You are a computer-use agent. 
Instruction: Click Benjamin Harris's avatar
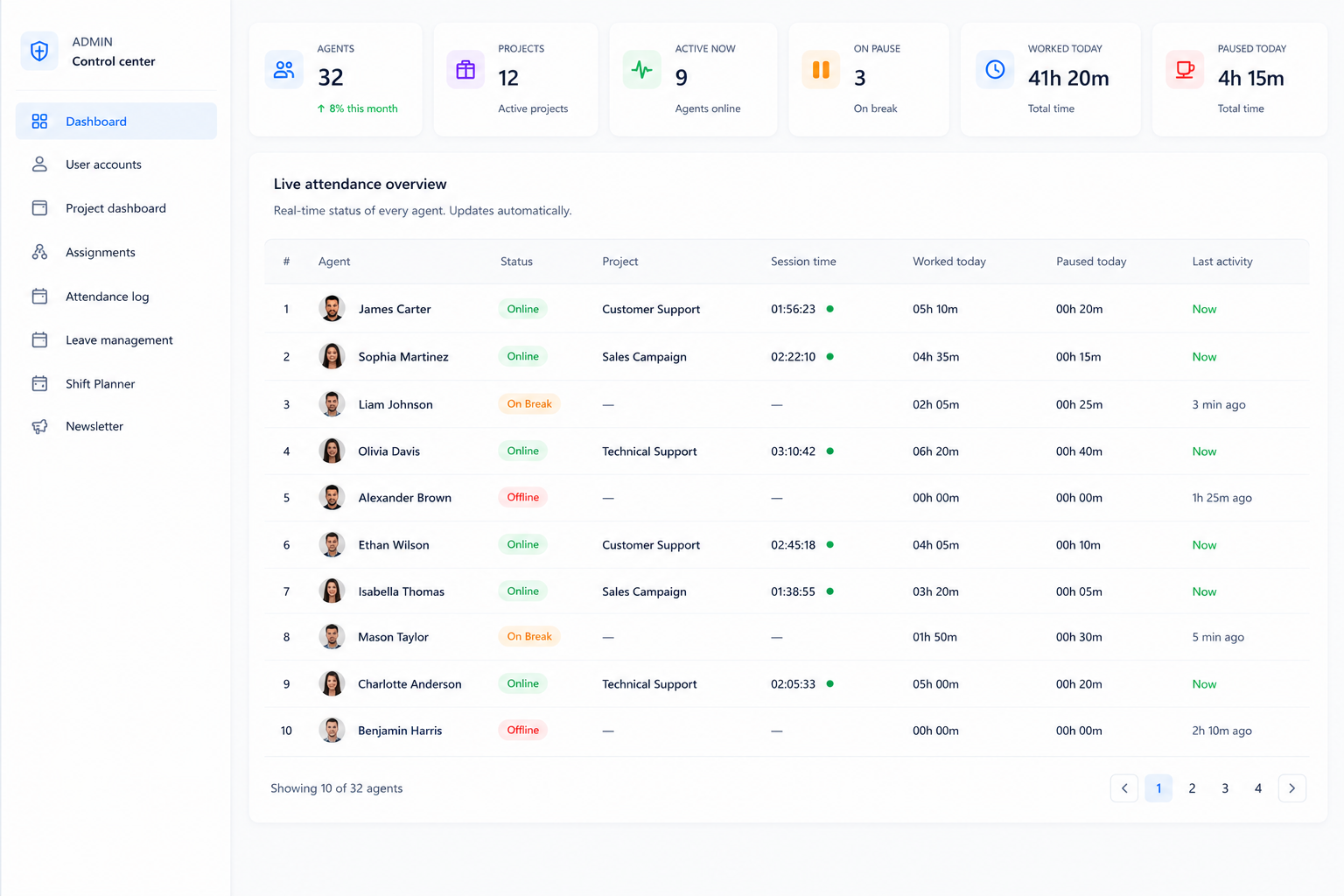click(x=332, y=730)
